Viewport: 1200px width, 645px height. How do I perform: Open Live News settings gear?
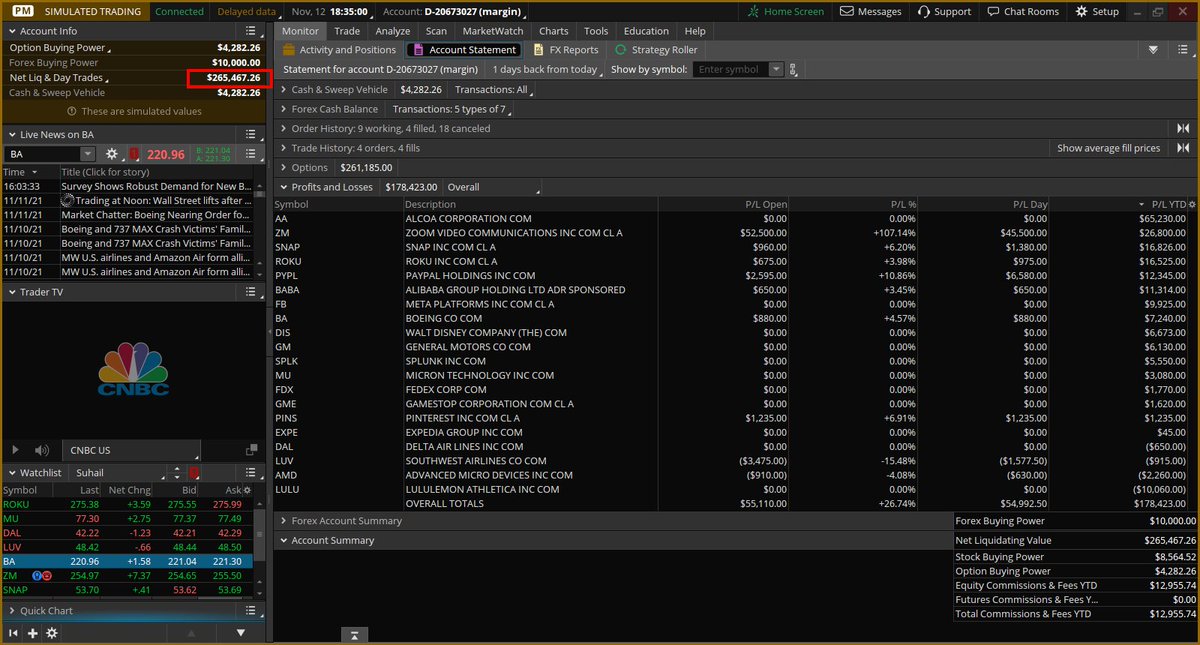coord(112,154)
